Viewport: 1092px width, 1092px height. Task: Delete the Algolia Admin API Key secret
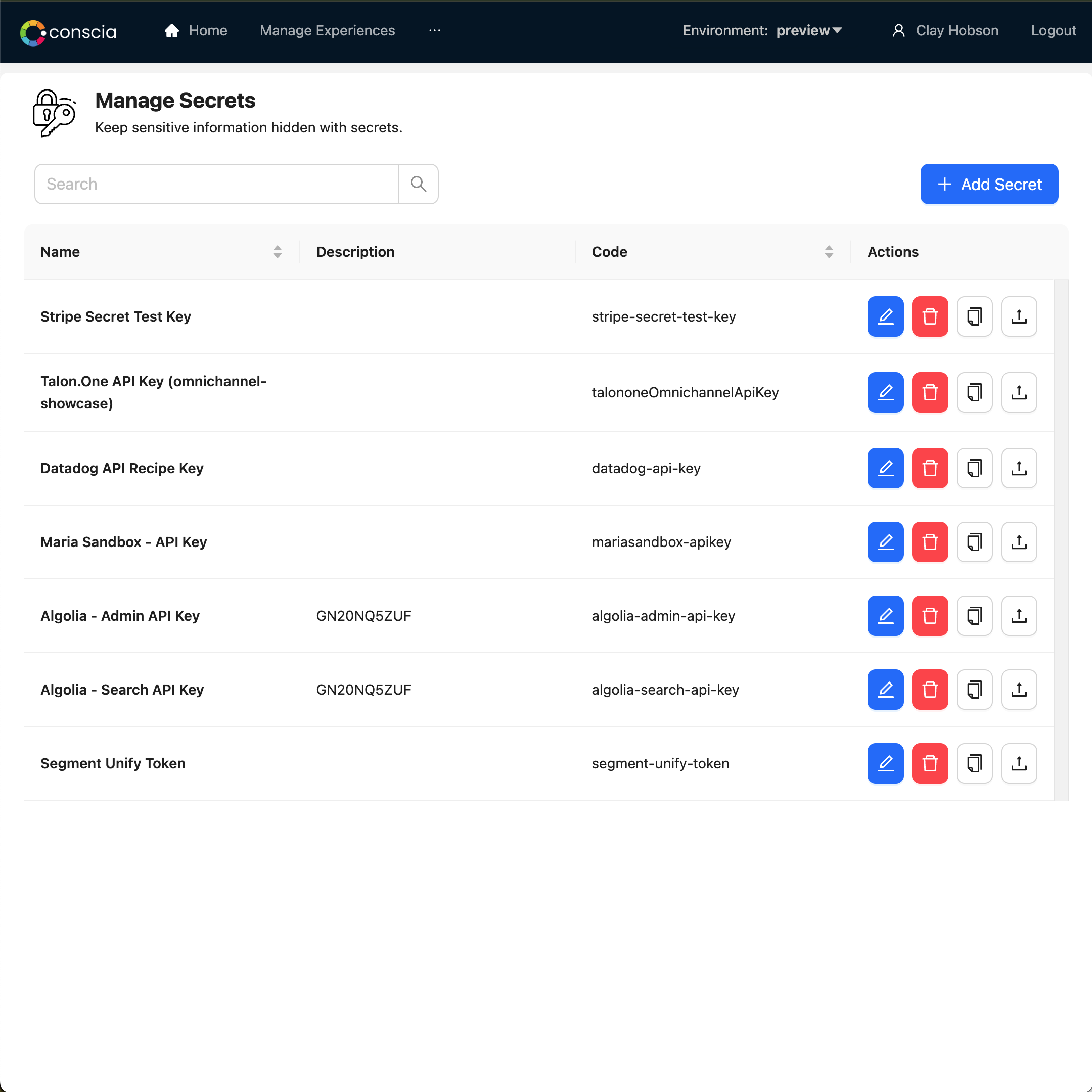point(930,616)
